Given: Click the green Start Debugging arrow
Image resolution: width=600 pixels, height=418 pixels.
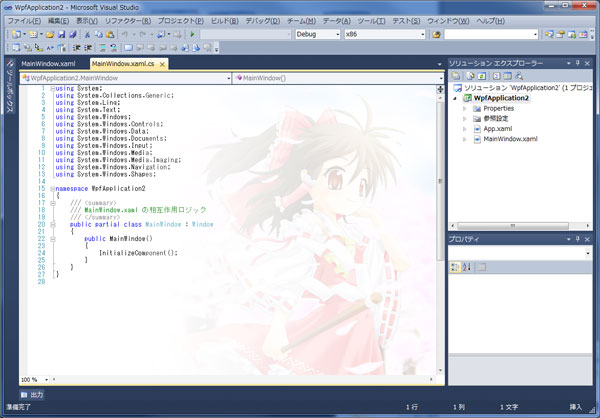Looking at the screenshot, I should click(x=192, y=34).
